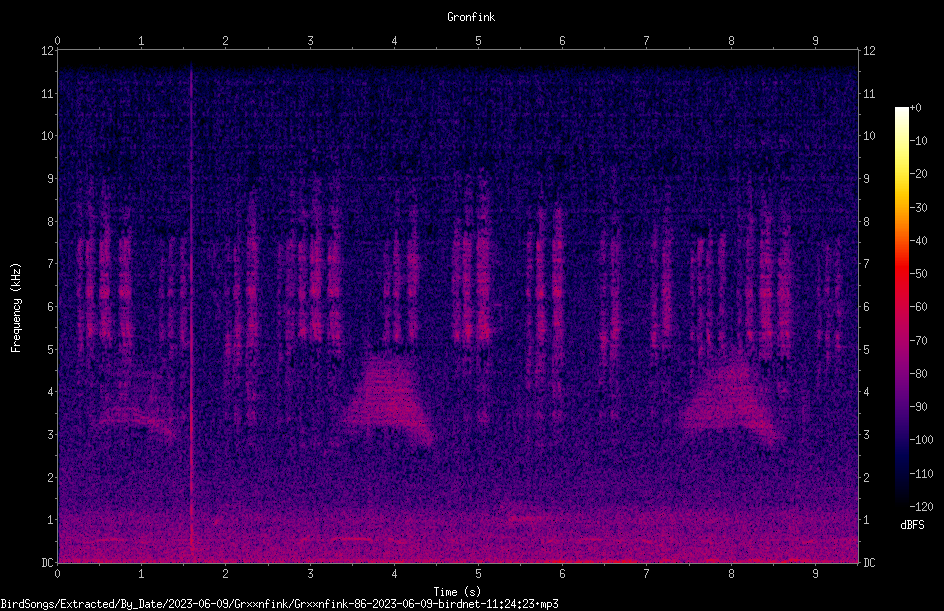Screen dimensions: 944x611
Task: Click the dB color scale gradient bar
Action: (x=901, y=307)
